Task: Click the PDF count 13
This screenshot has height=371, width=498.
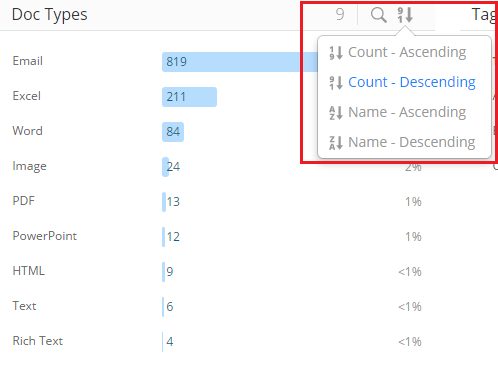Action: (173, 202)
